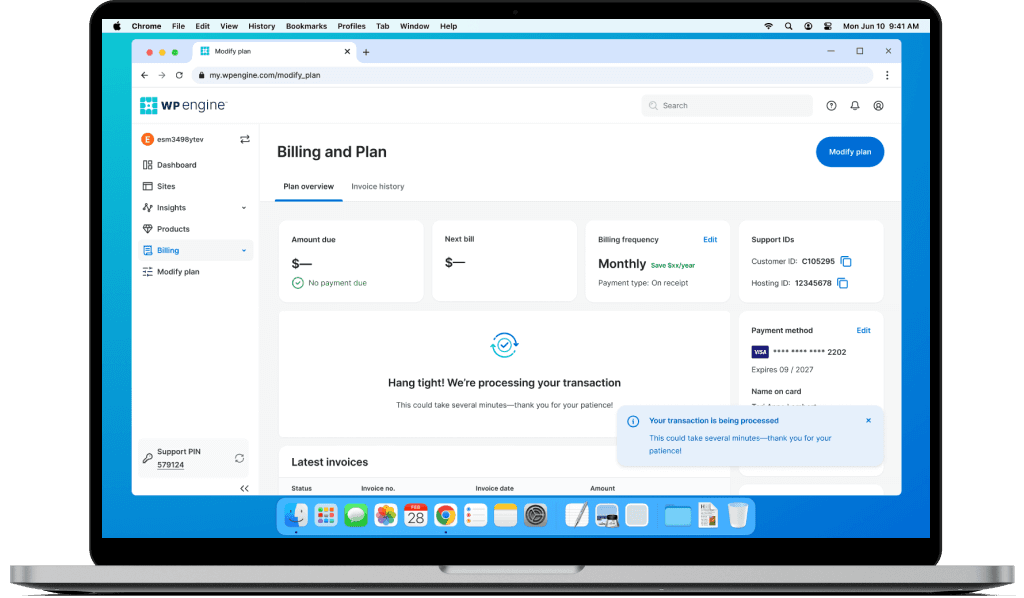Open the notifications bell
Image resolution: width=1024 pixels, height=598 pixels.
coord(855,106)
